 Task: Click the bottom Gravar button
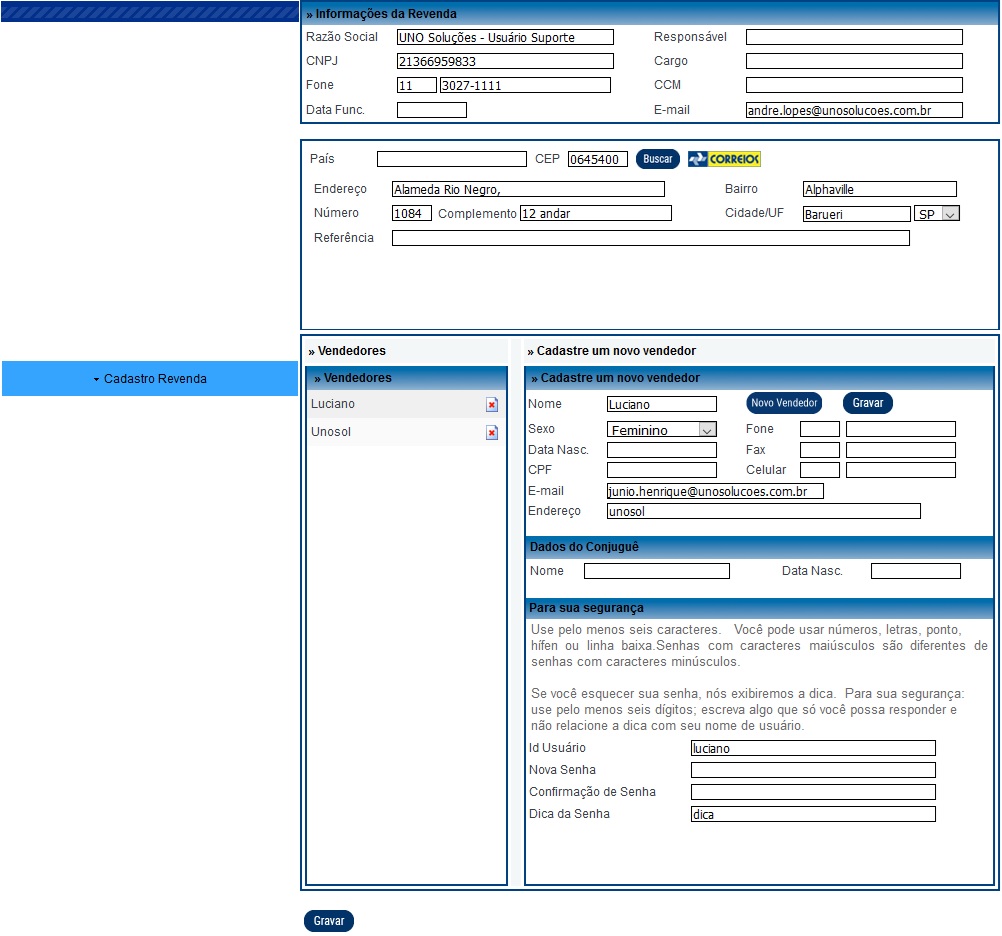click(x=328, y=921)
